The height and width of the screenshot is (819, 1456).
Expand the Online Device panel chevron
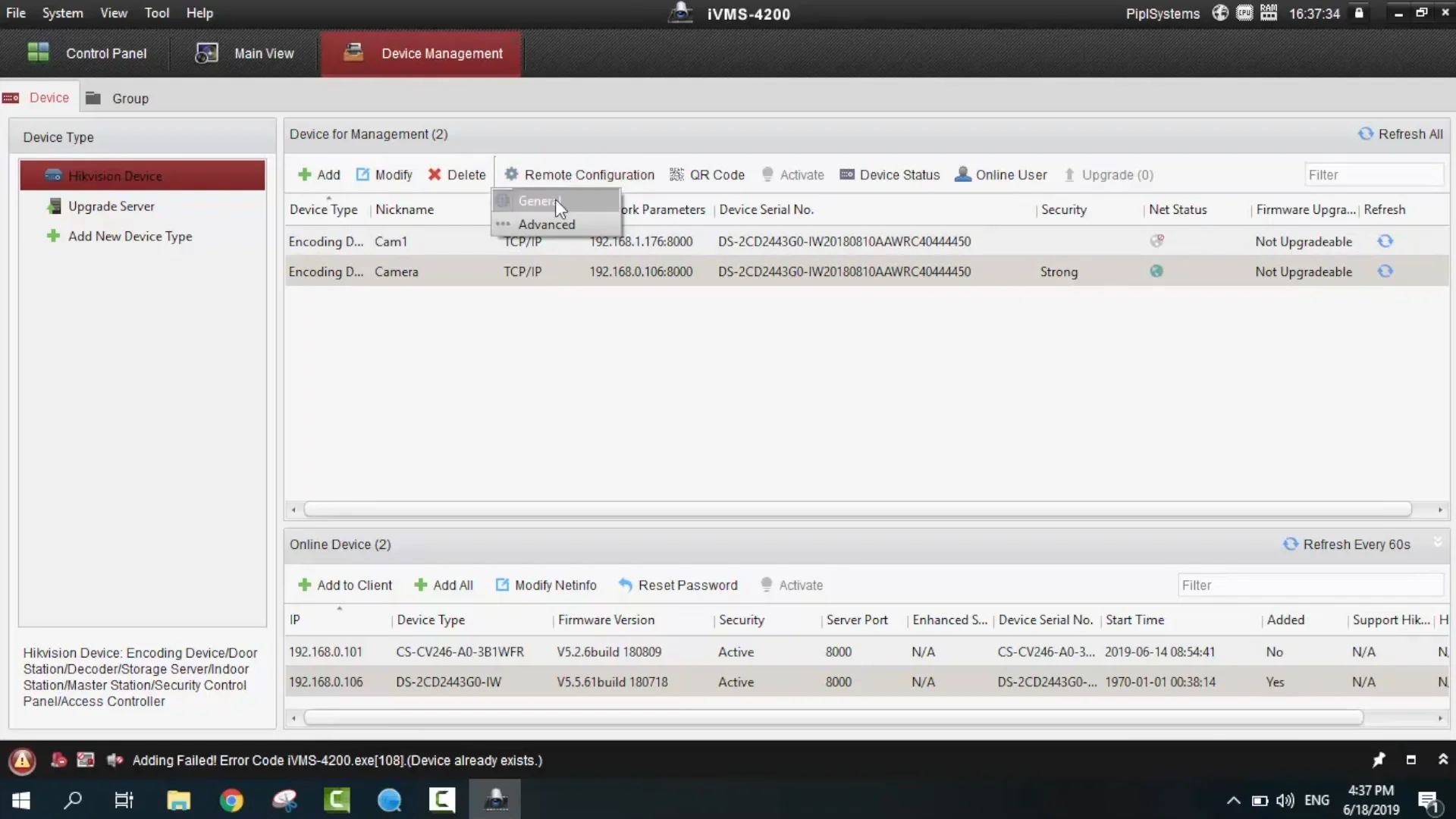point(1437,543)
